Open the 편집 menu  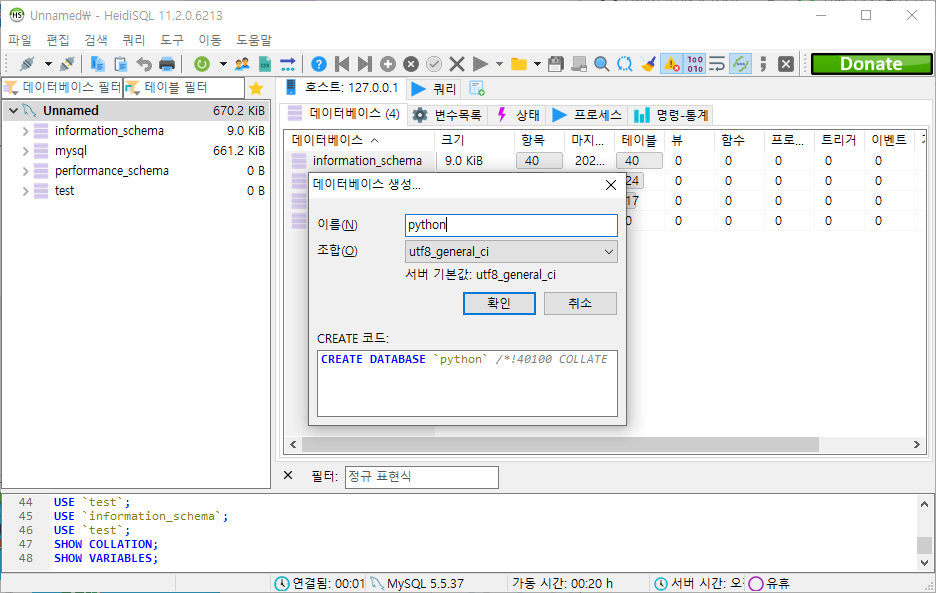click(58, 40)
